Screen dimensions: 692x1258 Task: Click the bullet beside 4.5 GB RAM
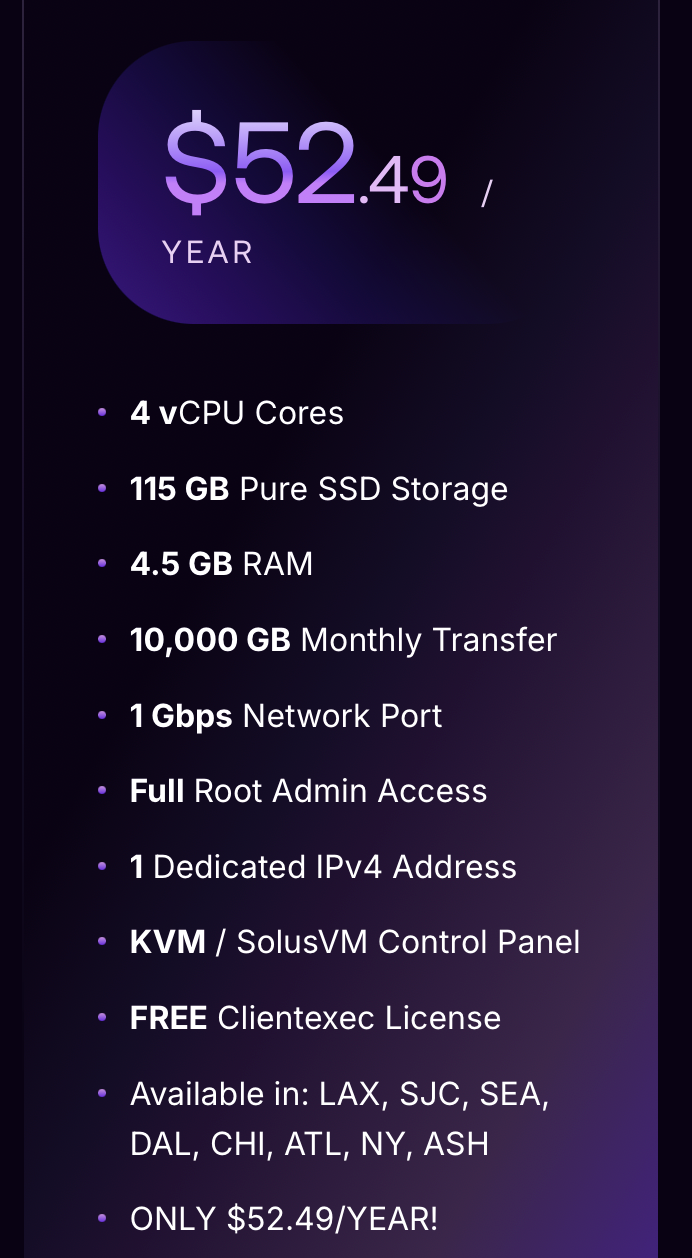click(x=102, y=563)
